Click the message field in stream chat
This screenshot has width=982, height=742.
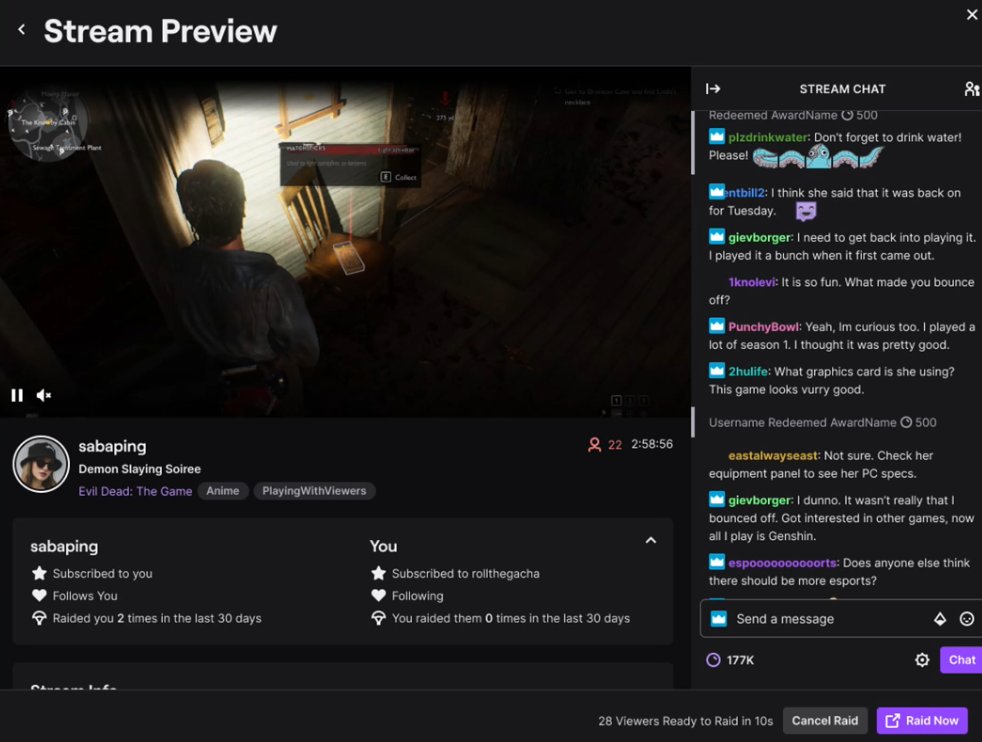click(840, 619)
